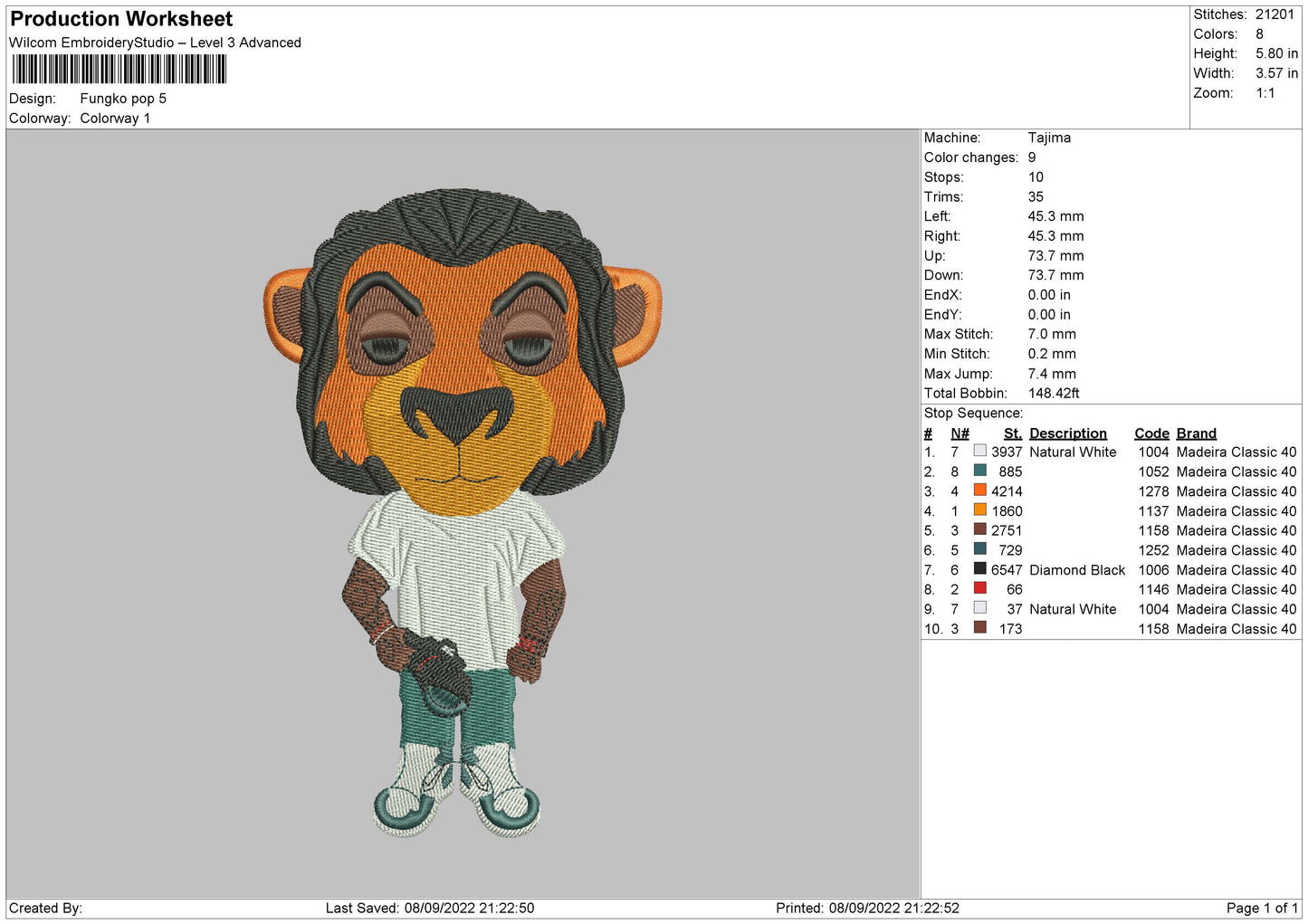Click the Code column header

(1151, 433)
